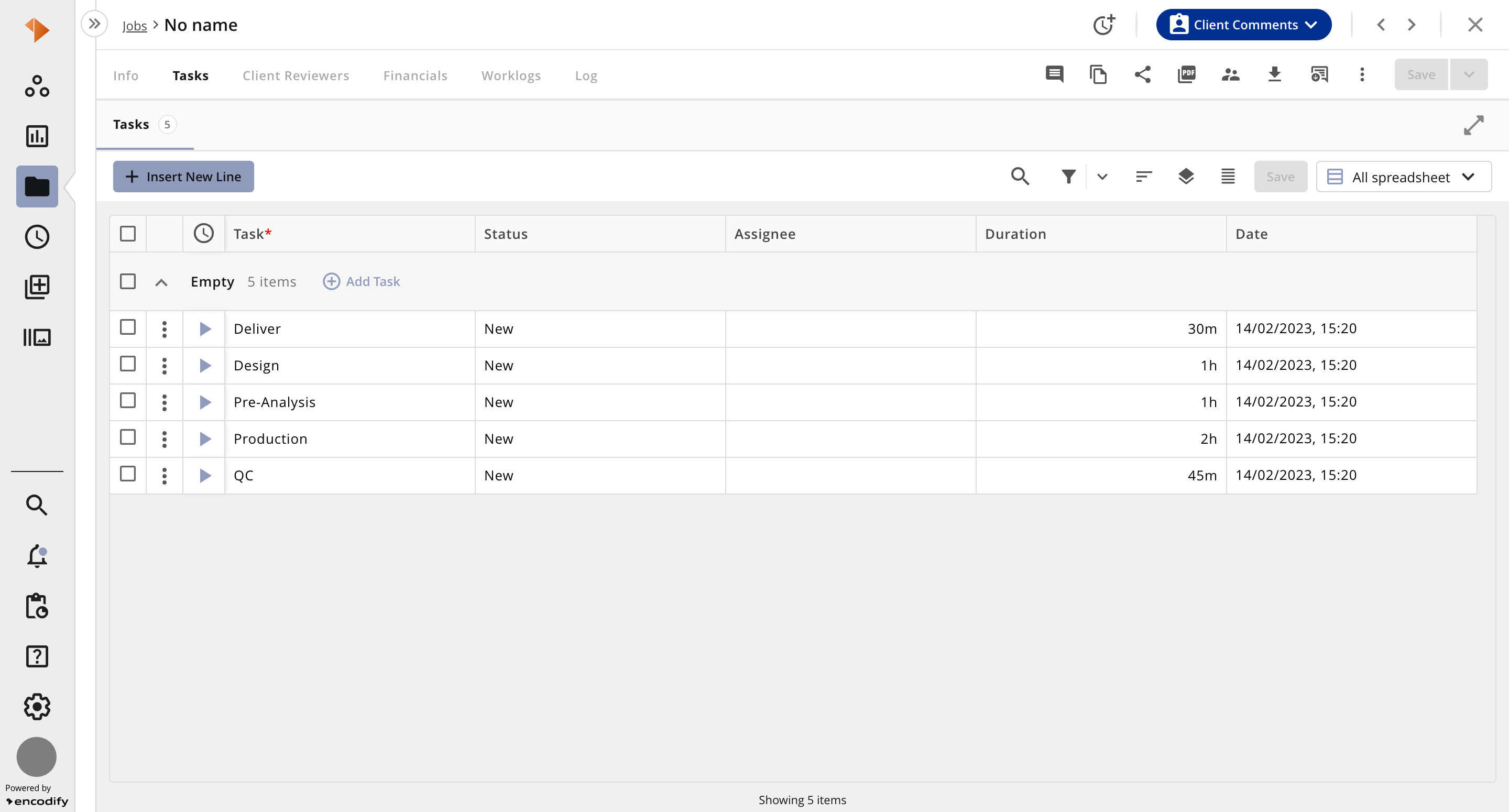Viewport: 1509px width, 812px height.
Task: Open the add-to-library sidebar icon
Action: click(x=37, y=287)
